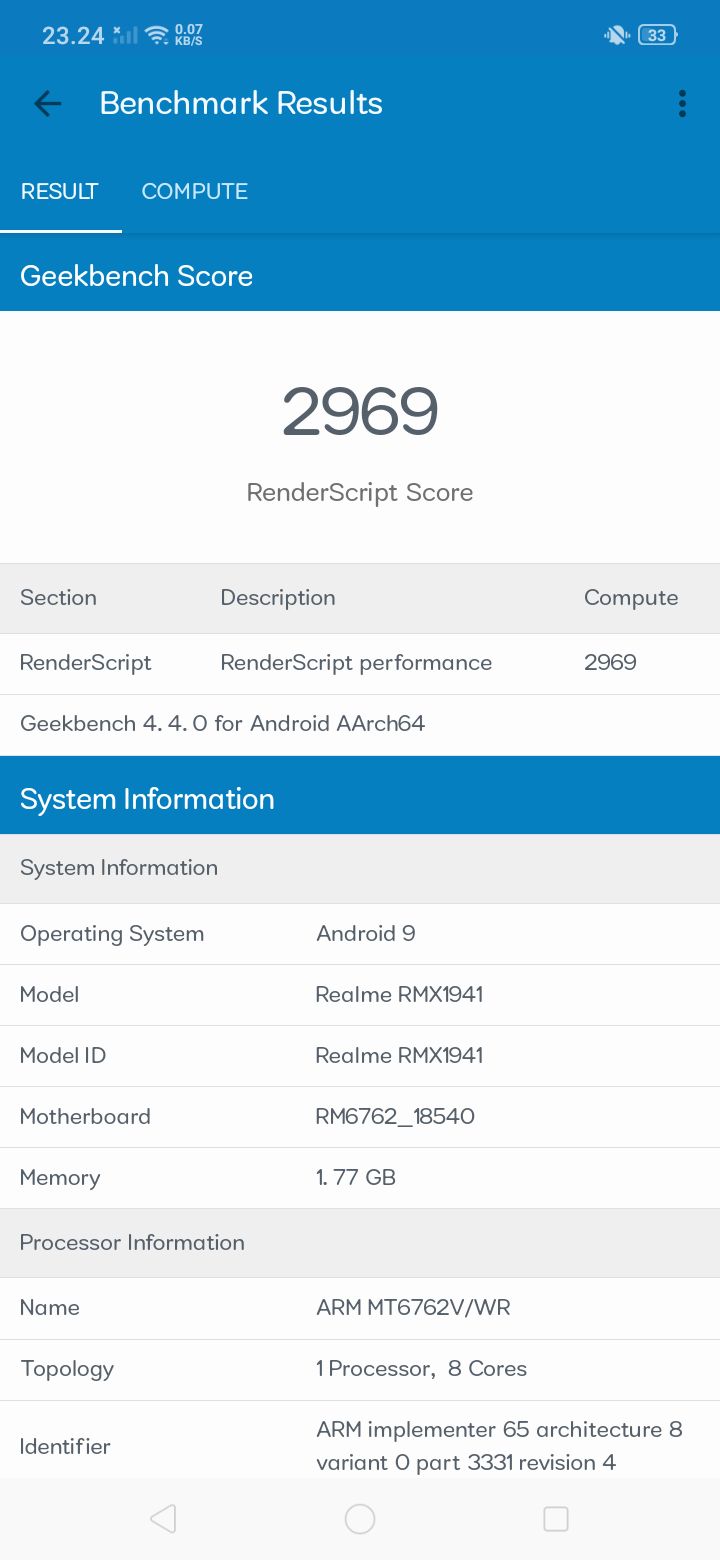Tap the 1.77 GB memory value

[356, 1178]
